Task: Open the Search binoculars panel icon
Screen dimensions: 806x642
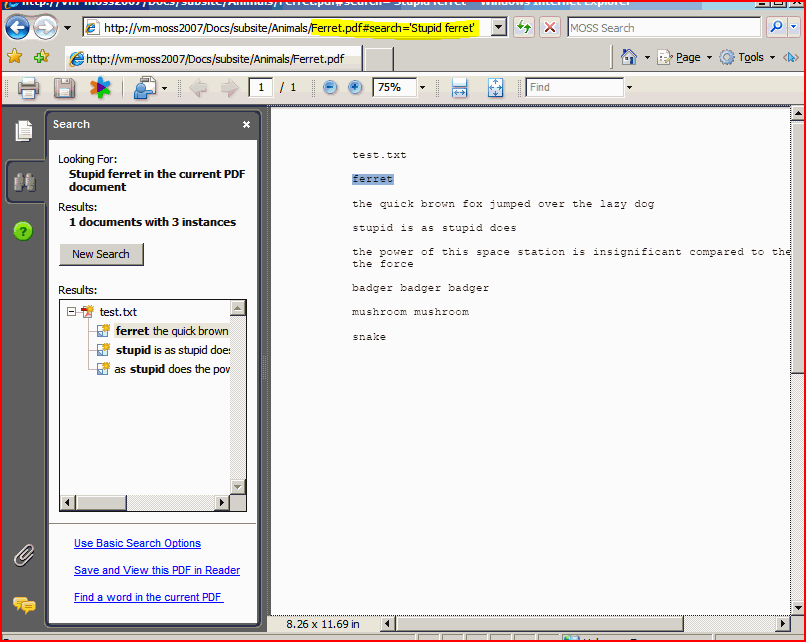Action: [x=24, y=182]
